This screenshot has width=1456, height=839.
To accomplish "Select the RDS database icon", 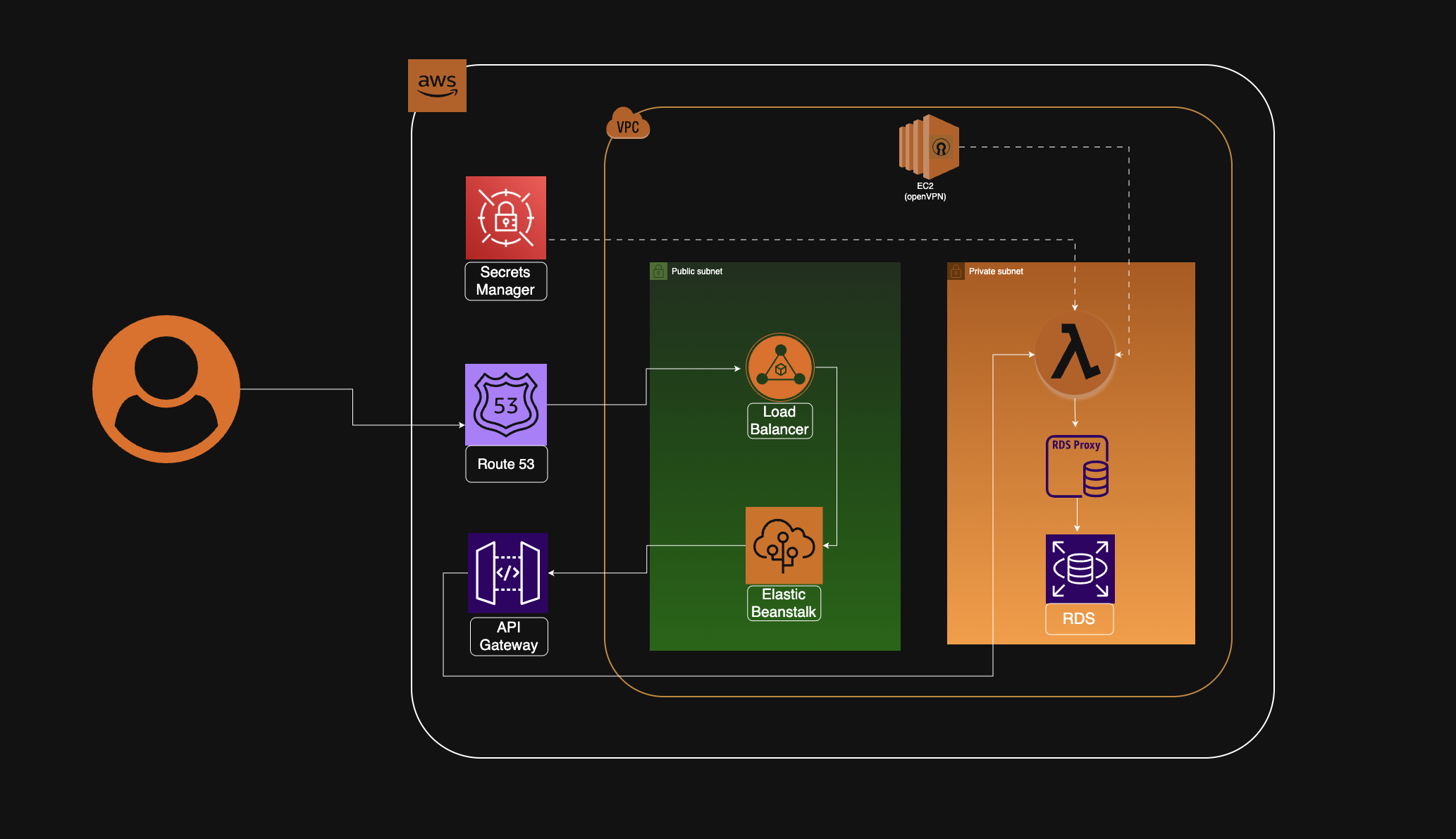I will point(1080,568).
